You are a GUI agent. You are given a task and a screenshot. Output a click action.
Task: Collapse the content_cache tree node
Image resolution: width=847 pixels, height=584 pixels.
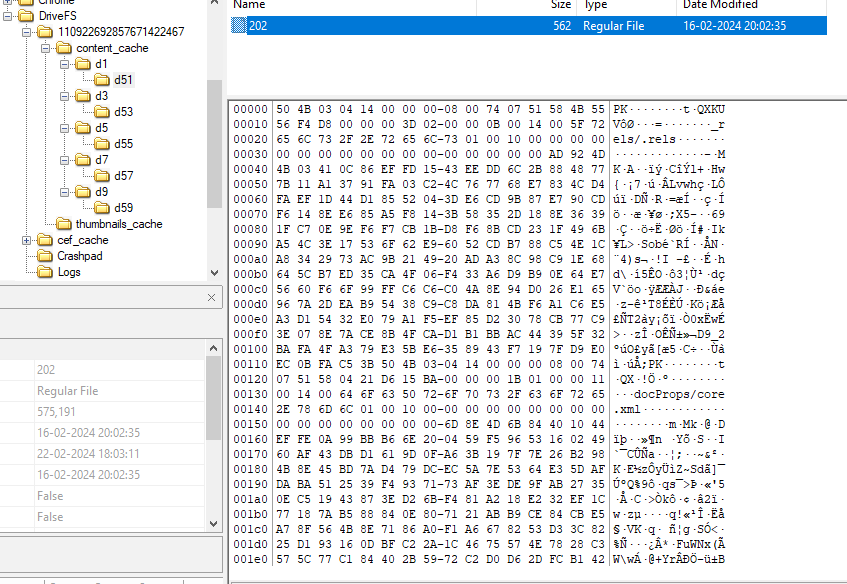pyautogui.click(x=45, y=48)
